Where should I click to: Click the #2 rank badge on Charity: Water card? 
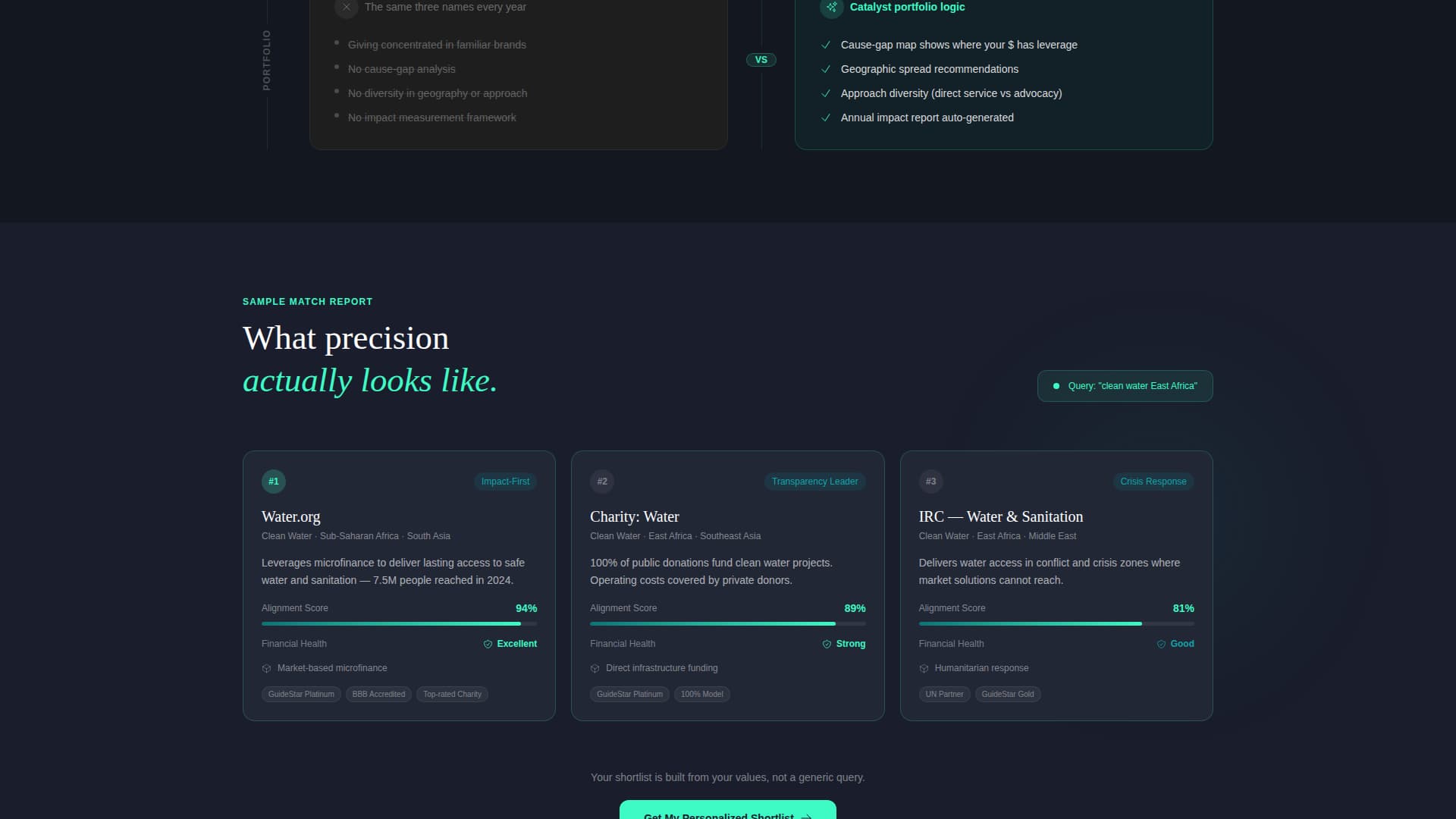click(x=602, y=482)
